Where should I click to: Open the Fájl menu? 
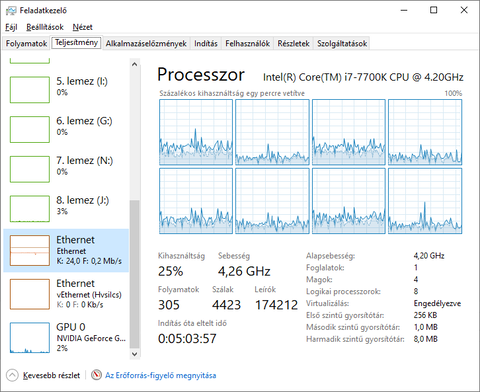(x=11, y=27)
